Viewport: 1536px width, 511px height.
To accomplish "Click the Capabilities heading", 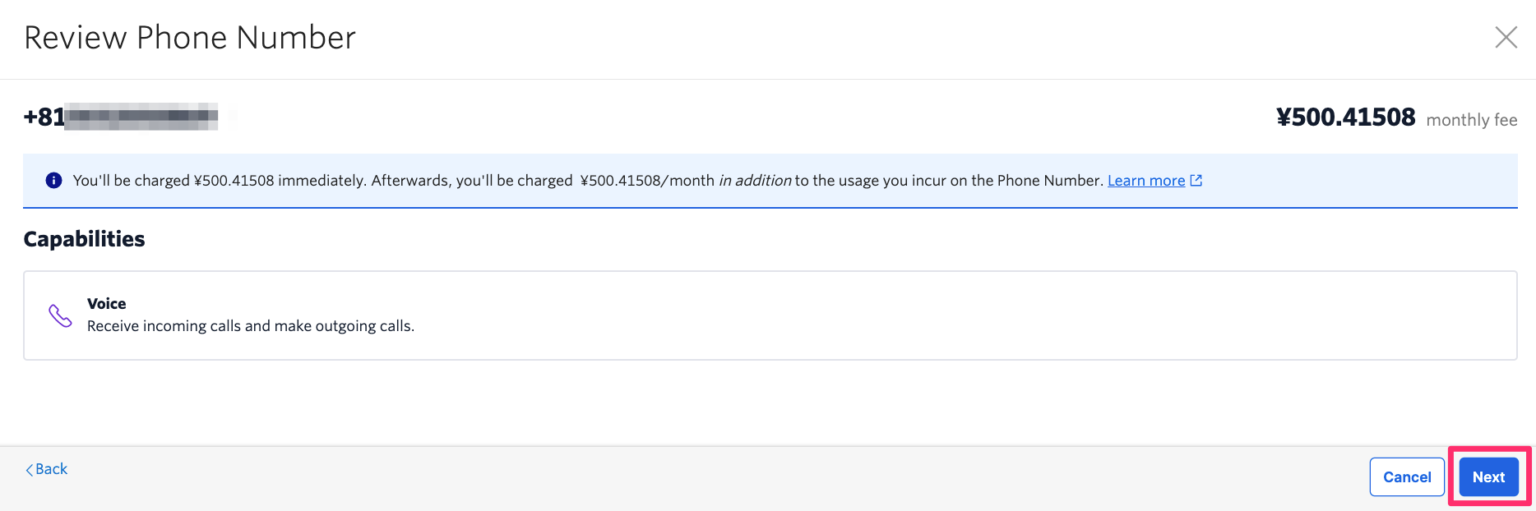I will 84,239.
